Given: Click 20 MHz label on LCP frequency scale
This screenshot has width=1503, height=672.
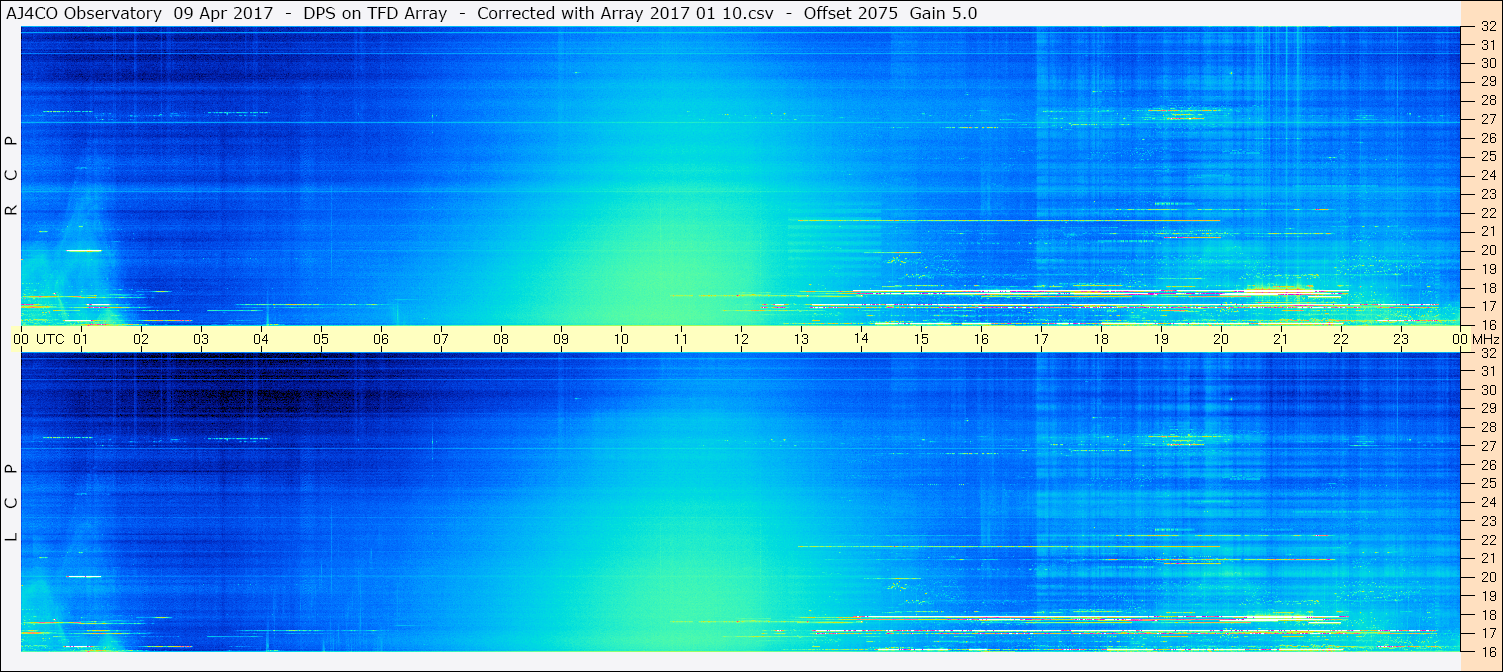Looking at the screenshot, I should click(1487, 577).
